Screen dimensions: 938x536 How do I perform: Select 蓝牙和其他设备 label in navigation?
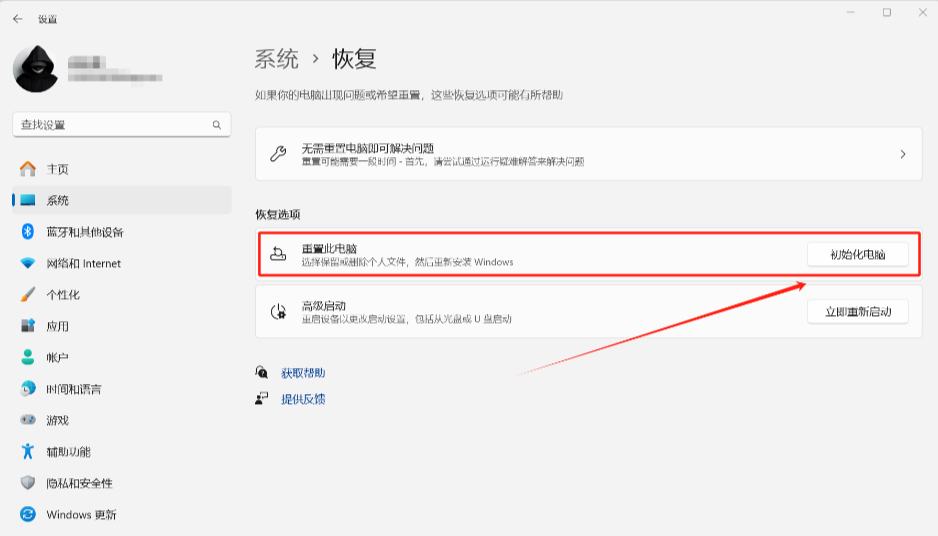(85, 232)
